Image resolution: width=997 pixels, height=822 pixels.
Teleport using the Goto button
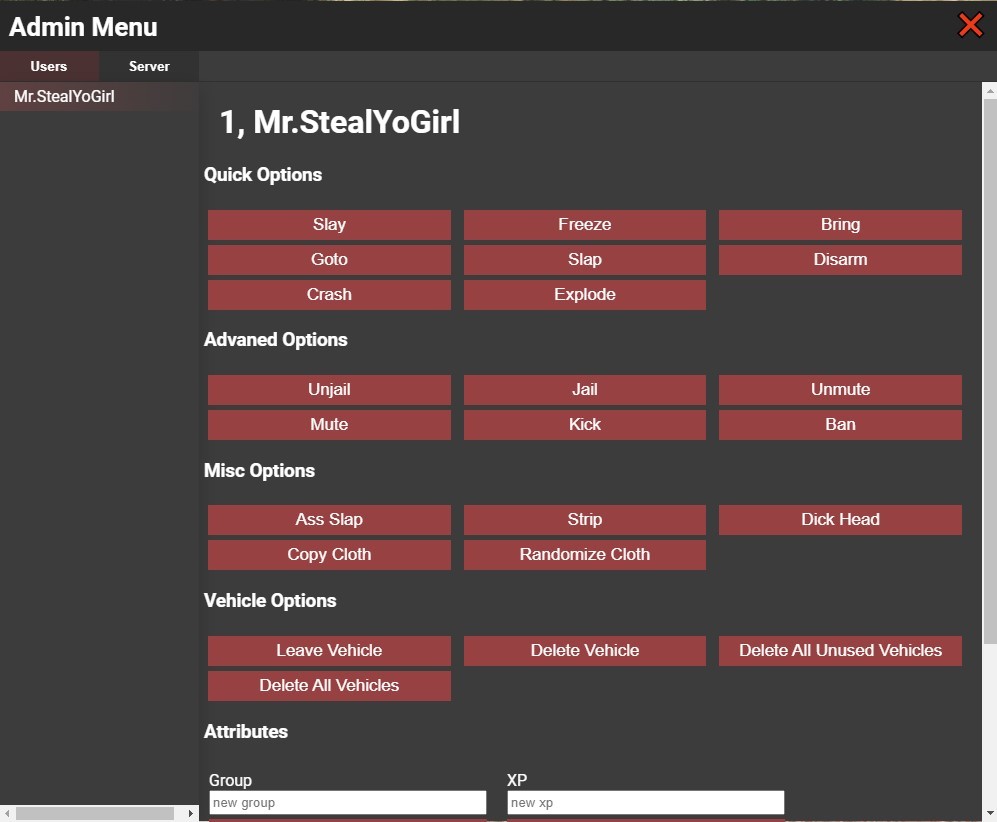click(x=329, y=260)
